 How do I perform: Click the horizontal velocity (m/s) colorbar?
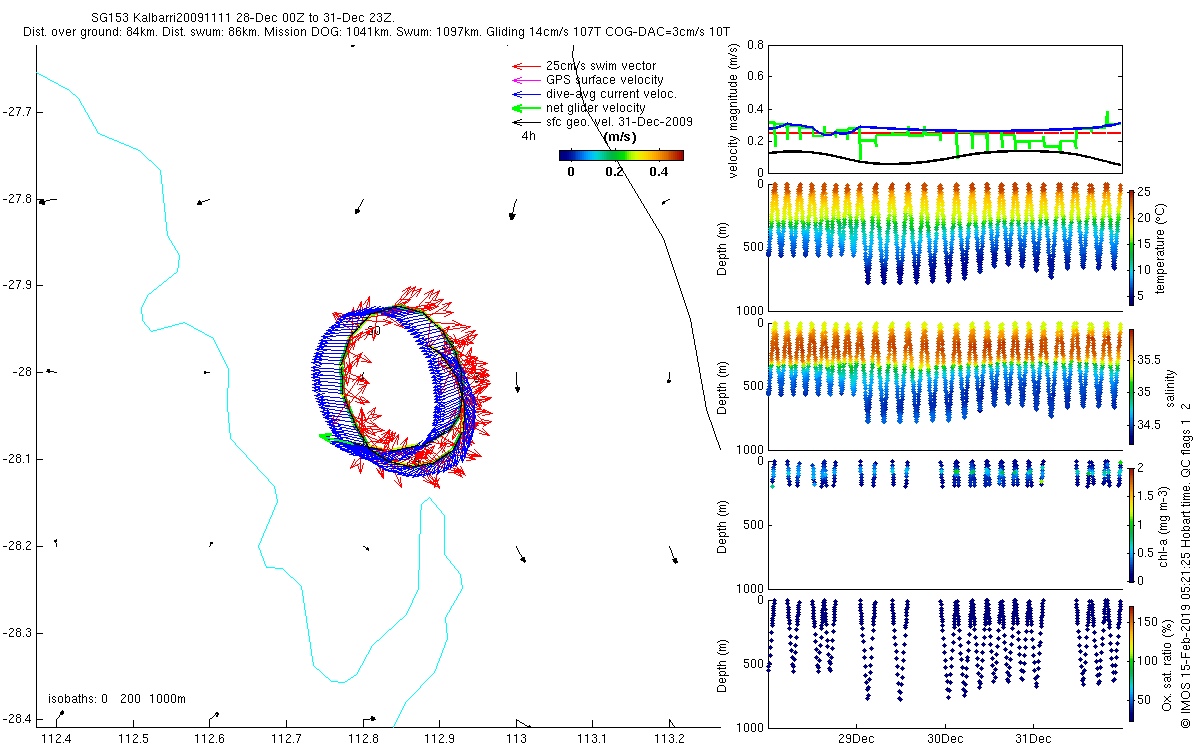(621, 155)
